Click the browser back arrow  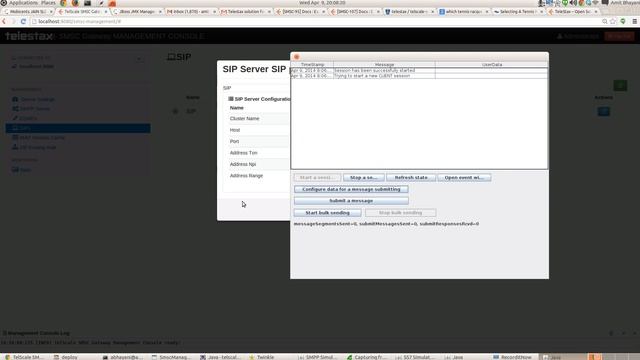[x=4, y=21]
